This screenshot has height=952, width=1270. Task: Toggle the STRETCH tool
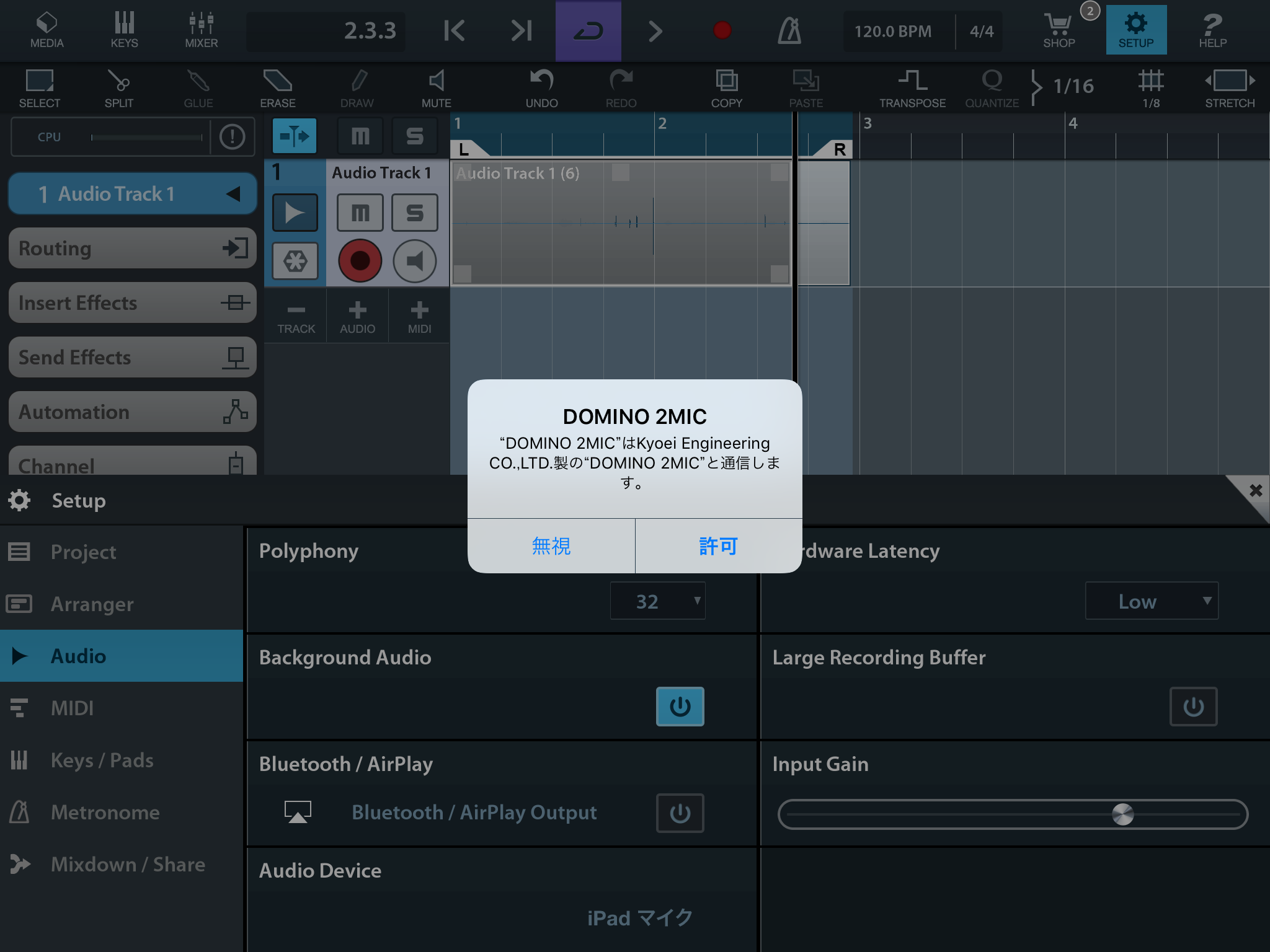pyautogui.click(x=1230, y=88)
